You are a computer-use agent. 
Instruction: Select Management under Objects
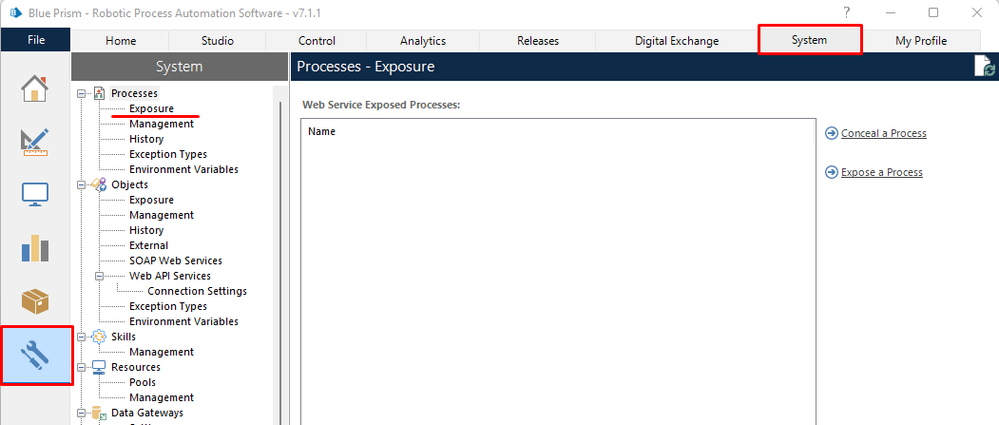161,215
